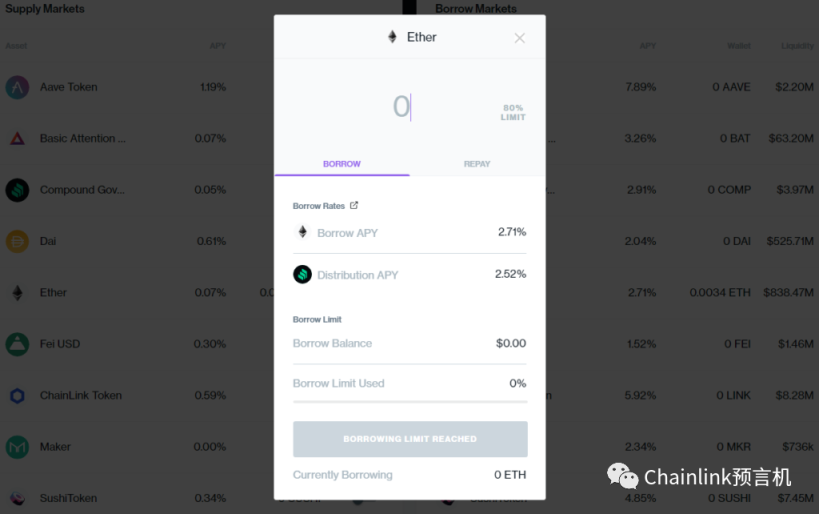Select the SushiToken supply market row
Screen dimensions: 819x514
137,498
